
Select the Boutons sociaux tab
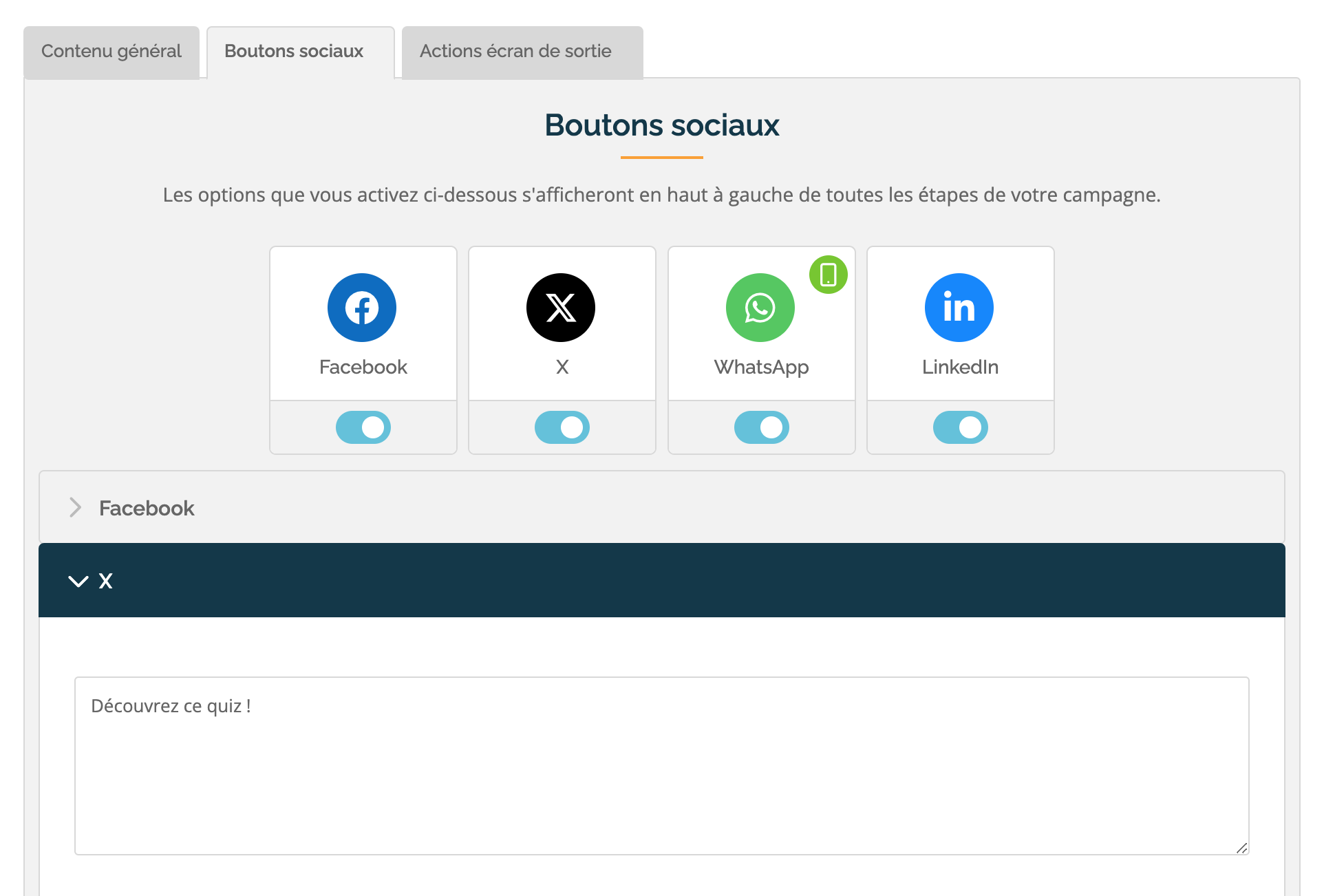point(301,52)
